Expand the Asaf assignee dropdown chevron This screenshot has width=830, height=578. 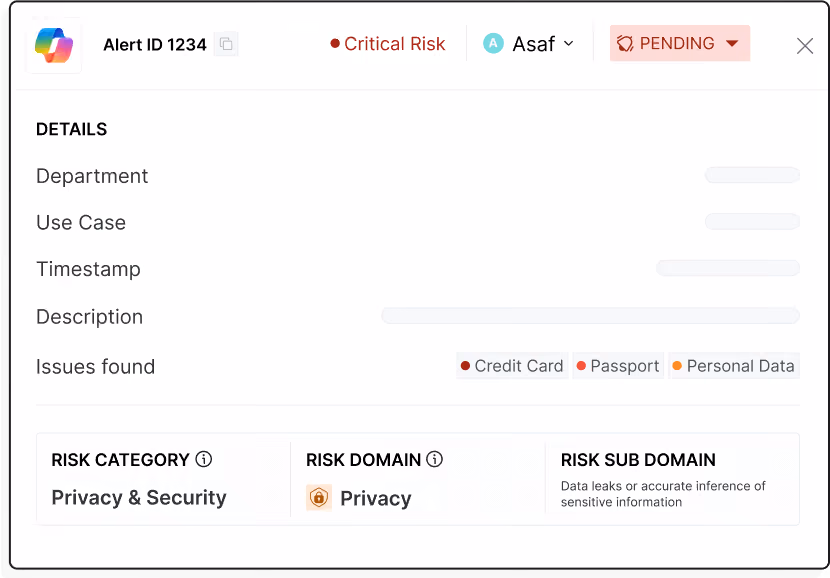pos(569,43)
